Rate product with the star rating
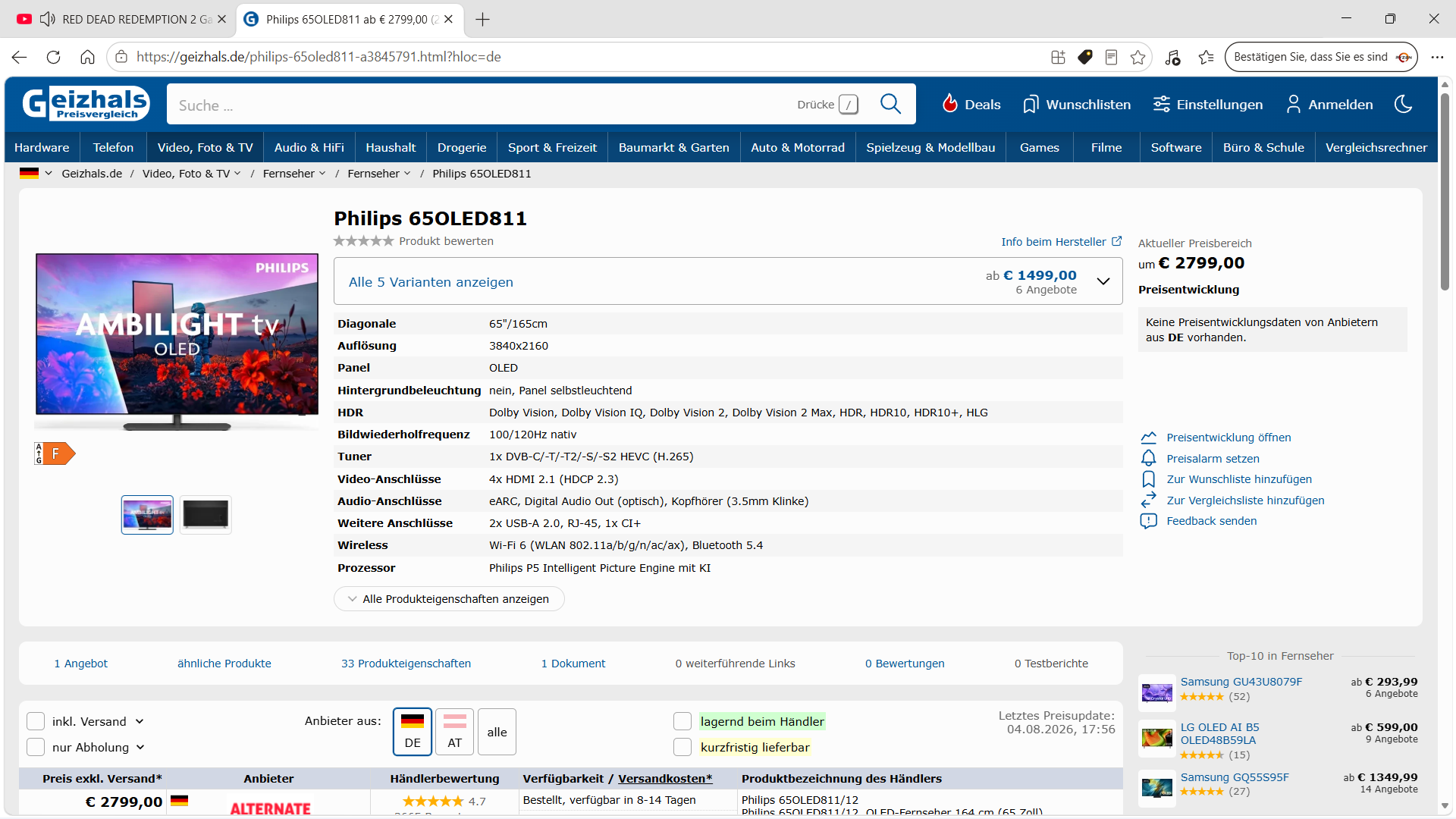 pos(364,241)
